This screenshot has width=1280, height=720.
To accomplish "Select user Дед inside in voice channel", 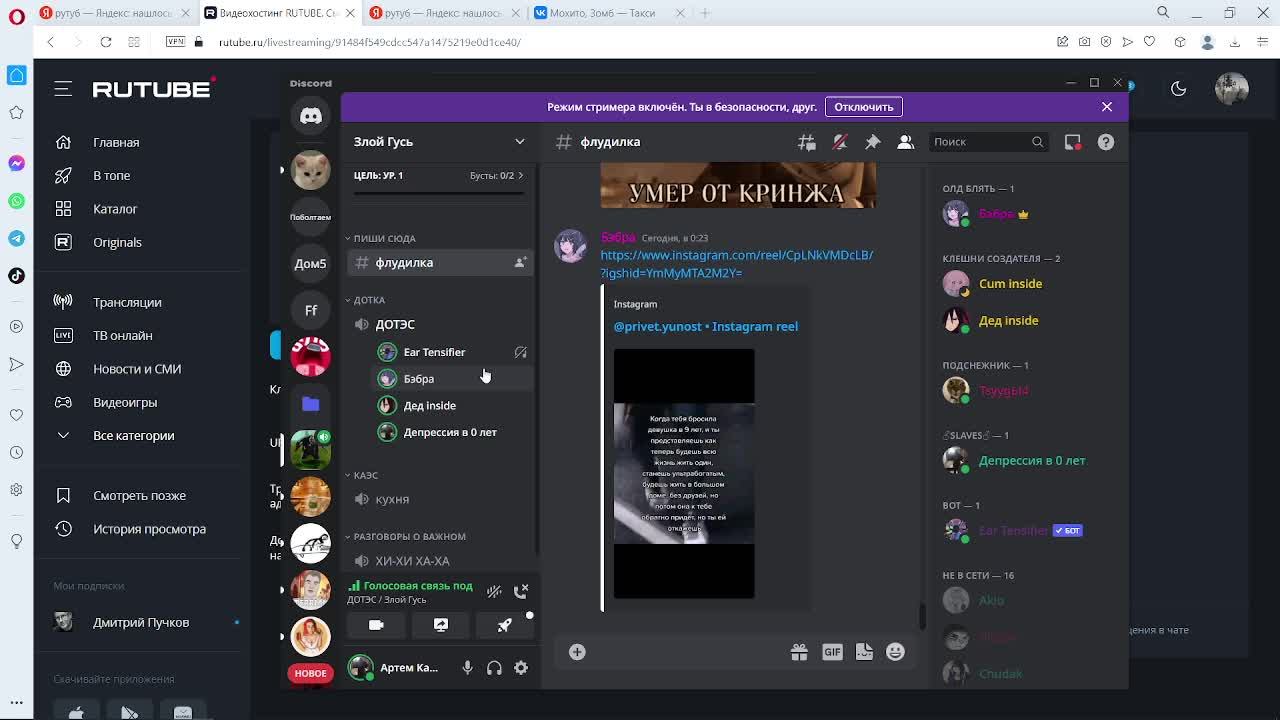I will click(452, 405).
